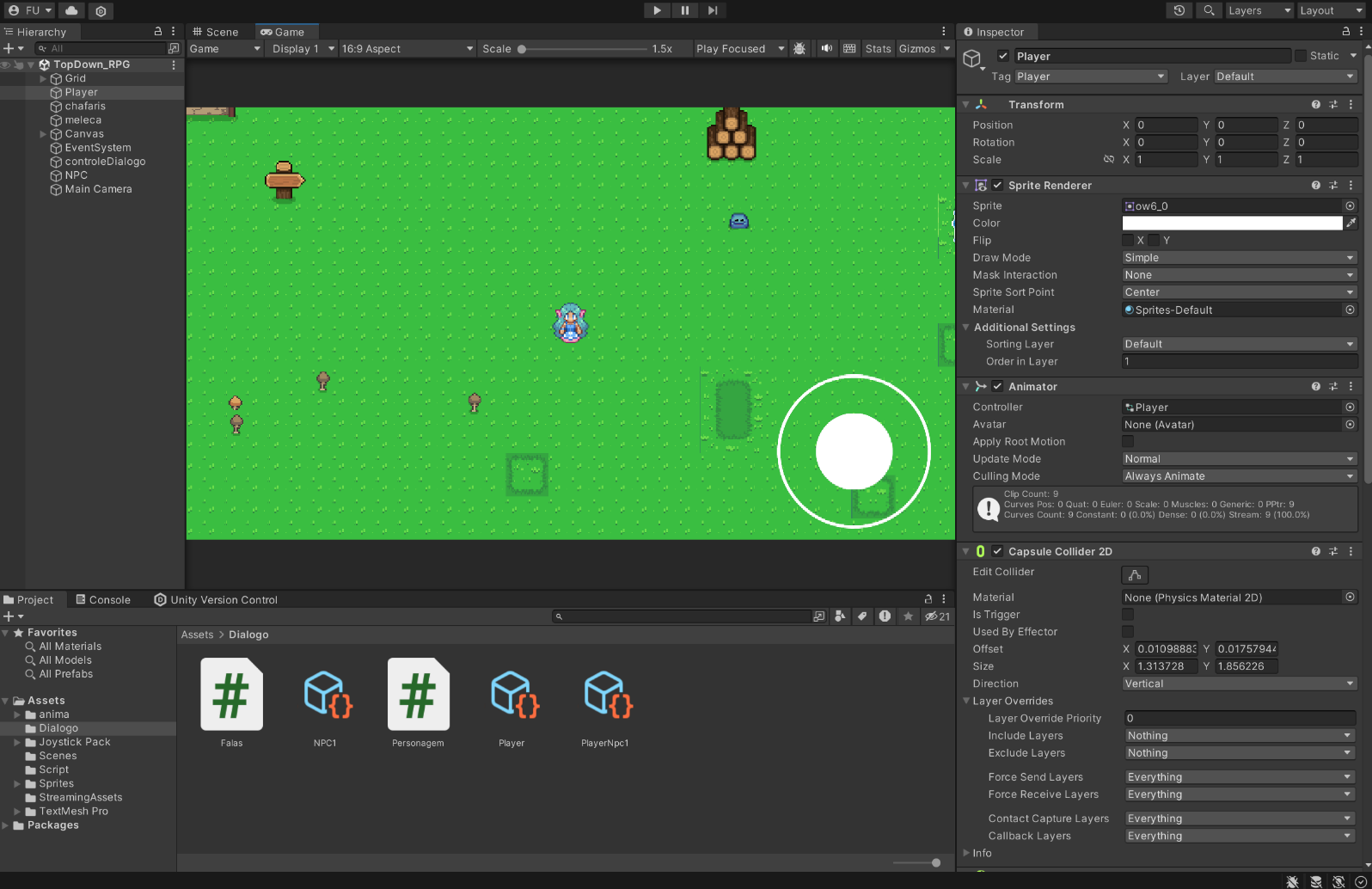Expand the Canvas object in the Hierarchy
Image resolution: width=1372 pixels, height=889 pixels.
[x=43, y=134]
